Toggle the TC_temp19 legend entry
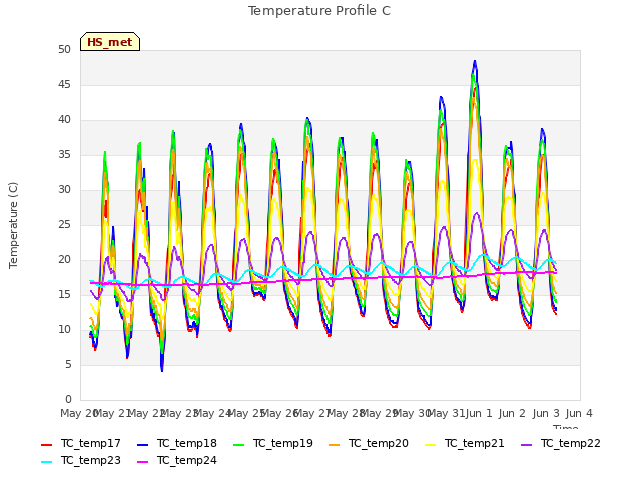The width and height of the screenshot is (640, 480). [x=273, y=443]
